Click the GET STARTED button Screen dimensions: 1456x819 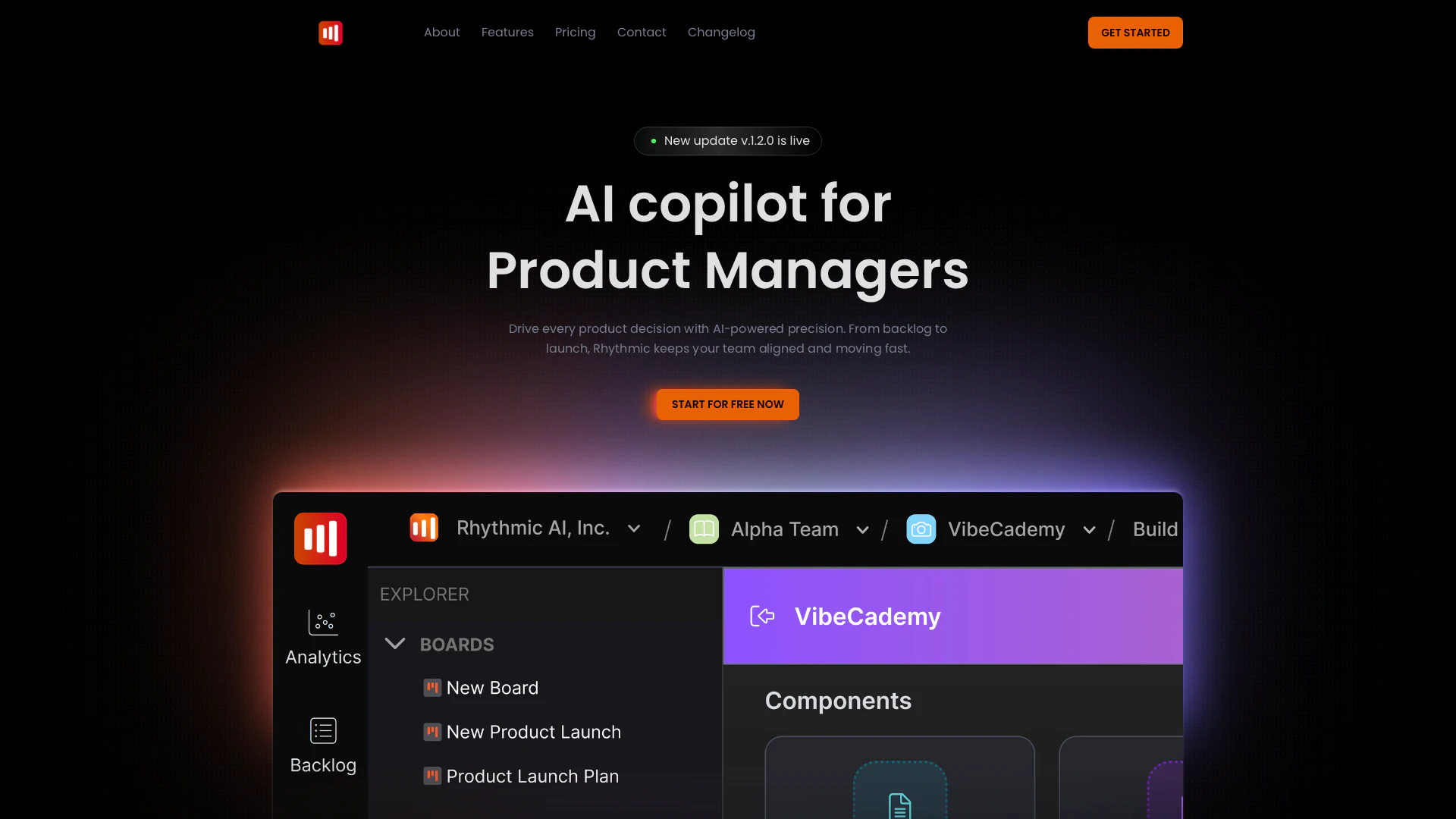1135,33
